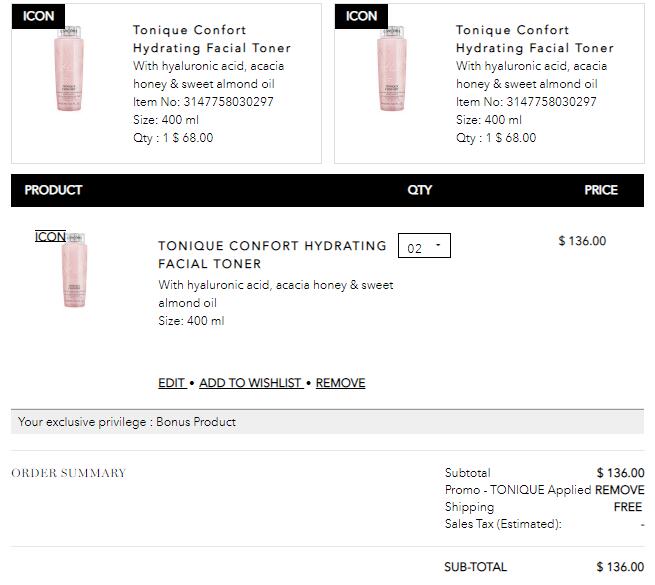Screen dimensions: 655x585
Task: Remove the applied TONIQUE promo
Action: (619, 490)
